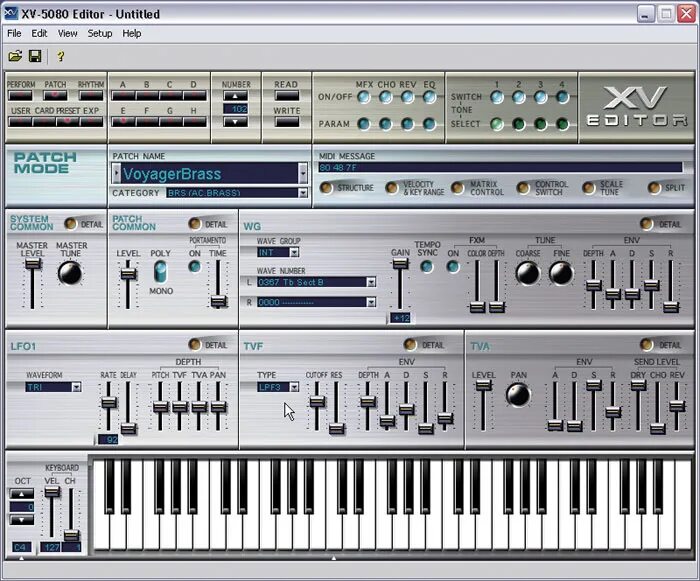Click the READ button
Image resolution: width=700 pixels, height=581 pixels.
(287, 96)
